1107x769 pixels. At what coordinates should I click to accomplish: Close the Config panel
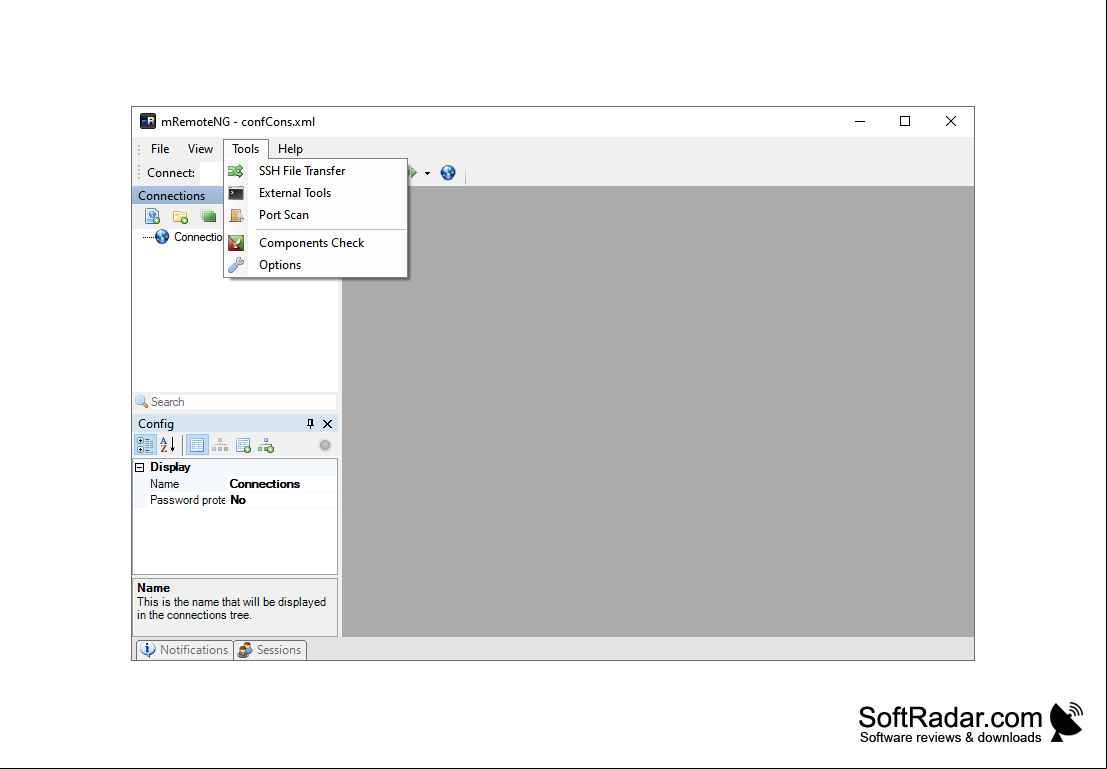click(x=328, y=424)
